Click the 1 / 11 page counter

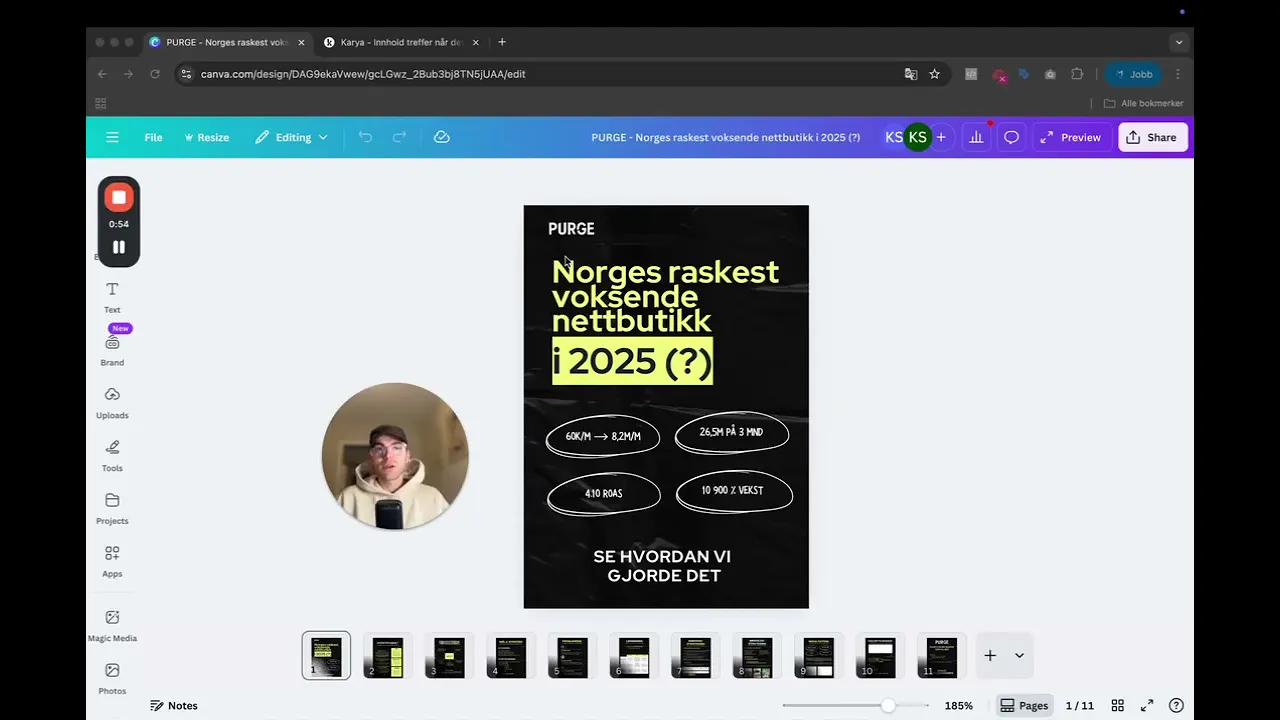pyautogui.click(x=1080, y=706)
